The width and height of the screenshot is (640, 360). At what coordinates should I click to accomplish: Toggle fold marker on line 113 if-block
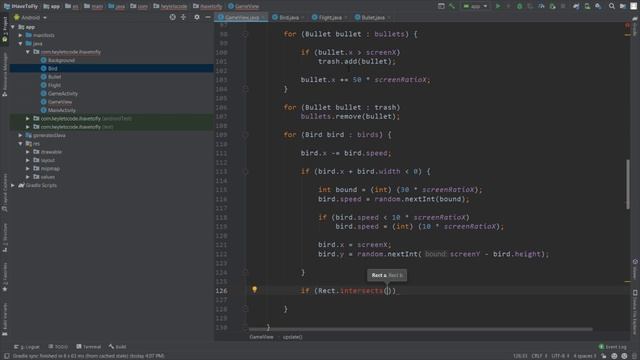point(245,171)
